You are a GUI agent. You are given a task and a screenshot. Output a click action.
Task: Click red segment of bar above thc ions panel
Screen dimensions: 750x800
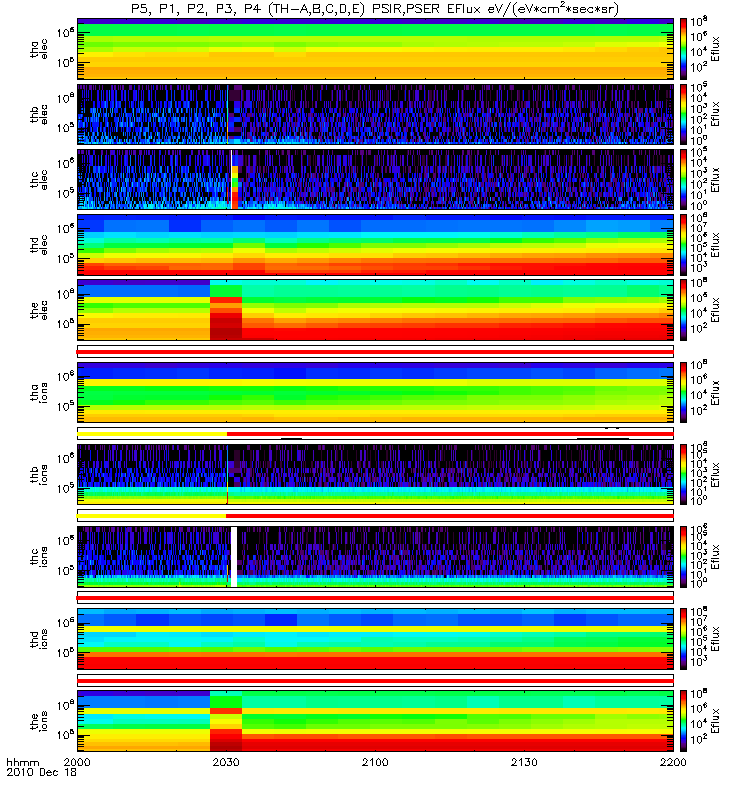point(449,516)
